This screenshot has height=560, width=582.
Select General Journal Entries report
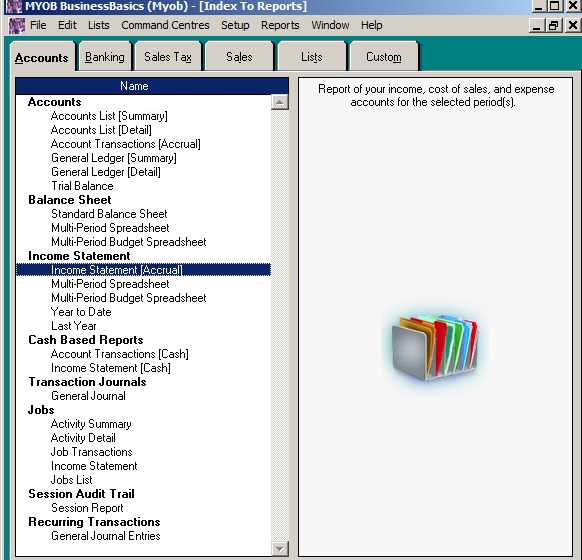point(106,536)
